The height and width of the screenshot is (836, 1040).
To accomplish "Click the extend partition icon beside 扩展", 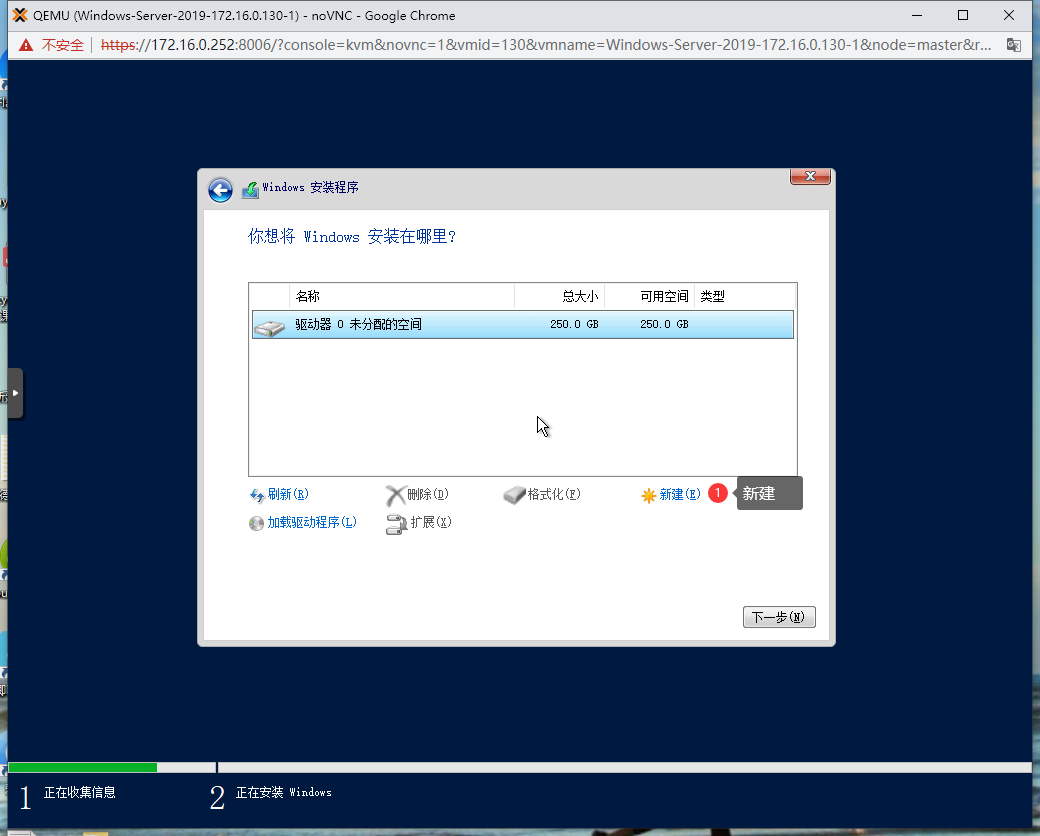I will pyautogui.click(x=396, y=524).
